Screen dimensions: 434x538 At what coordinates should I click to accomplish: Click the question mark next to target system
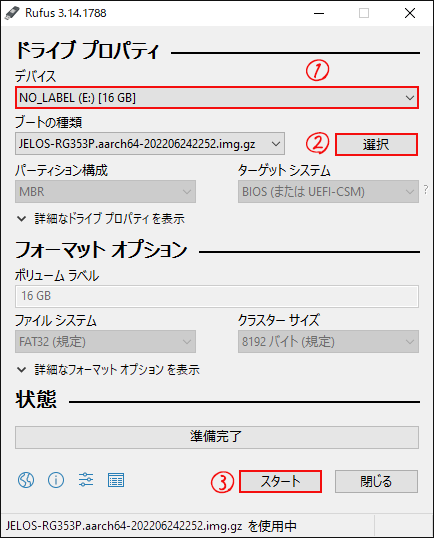pos(426,189)
